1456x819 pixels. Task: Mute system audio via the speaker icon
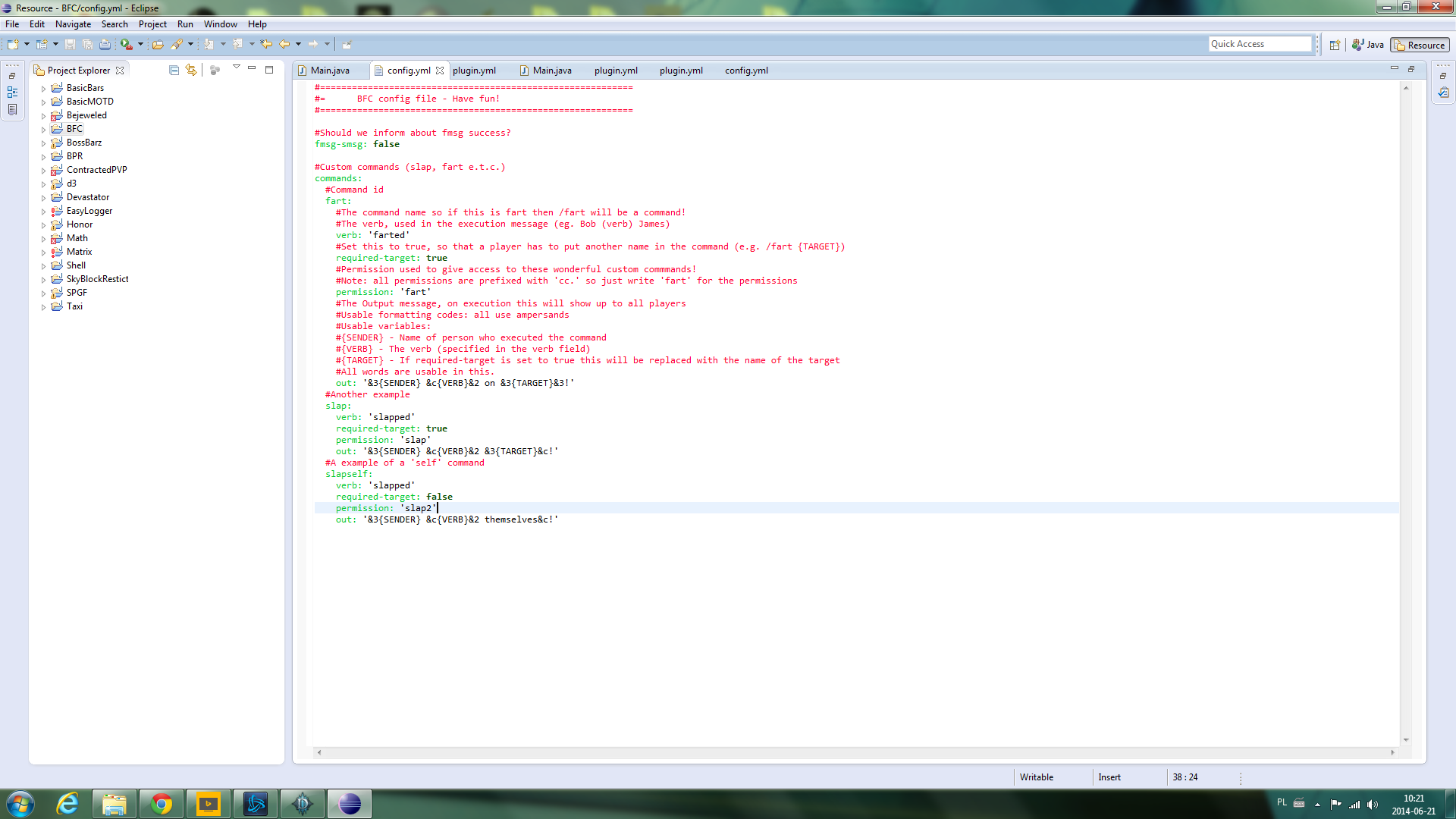coord(1374,804)
